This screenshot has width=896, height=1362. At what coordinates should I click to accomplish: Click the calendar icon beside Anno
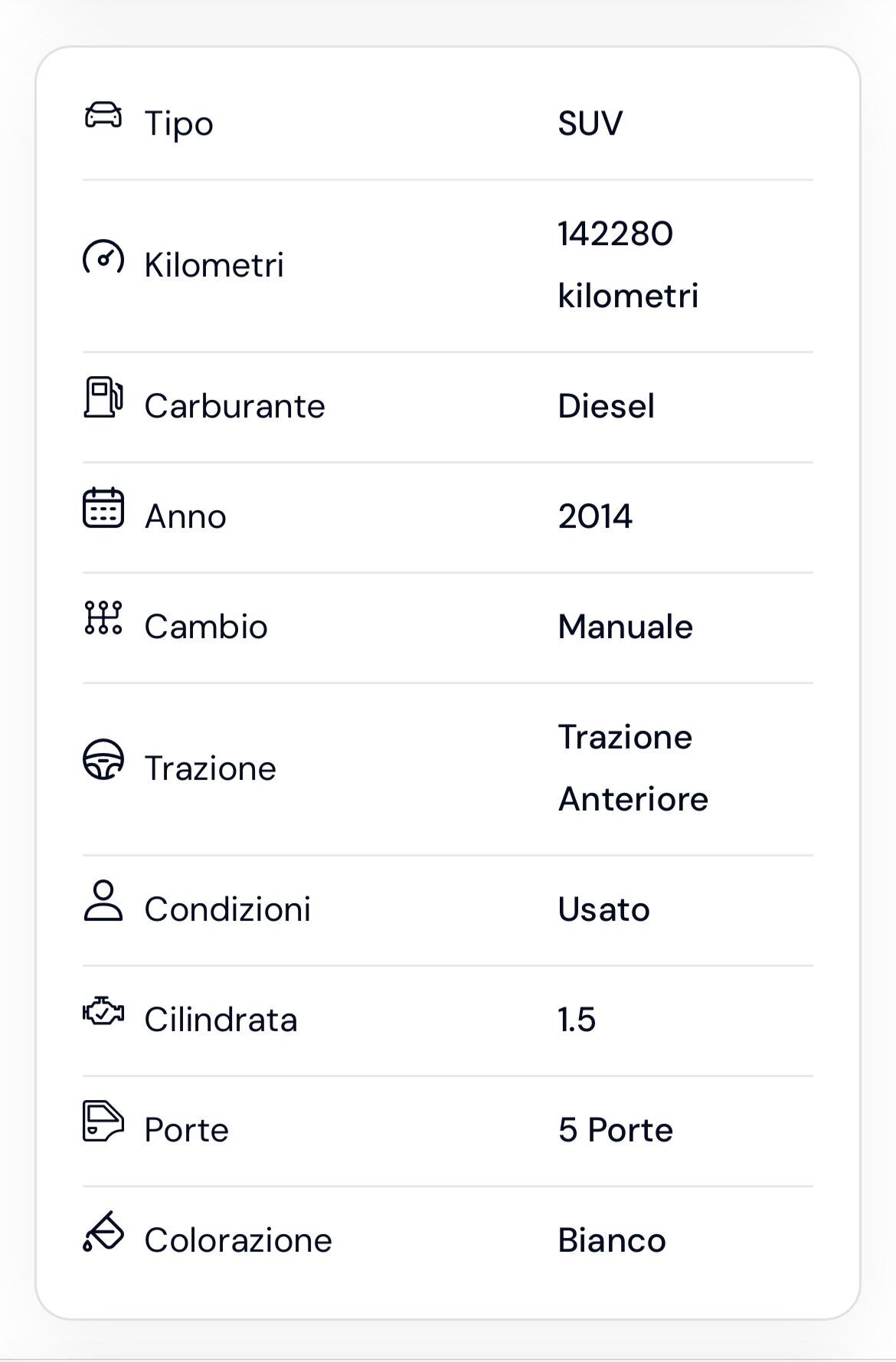pyautogui.click(x=103, y=508)
